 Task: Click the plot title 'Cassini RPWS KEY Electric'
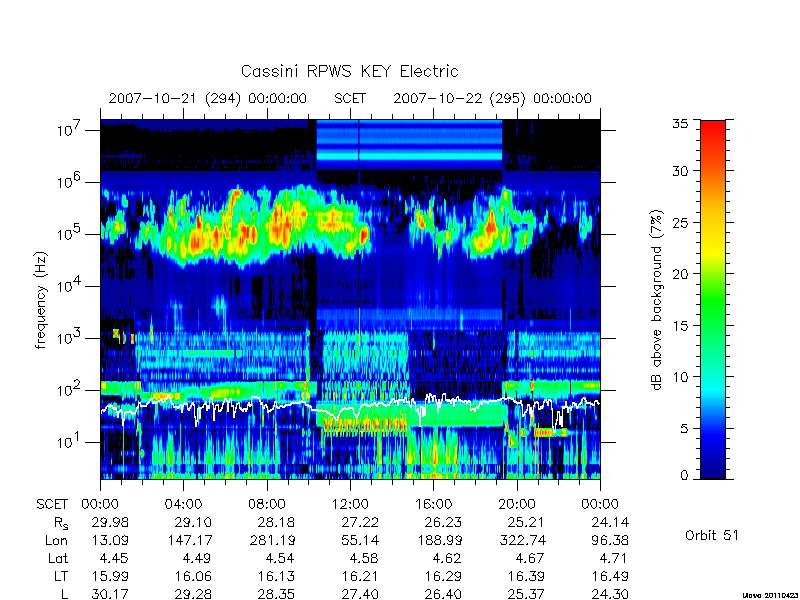(349, 71)
